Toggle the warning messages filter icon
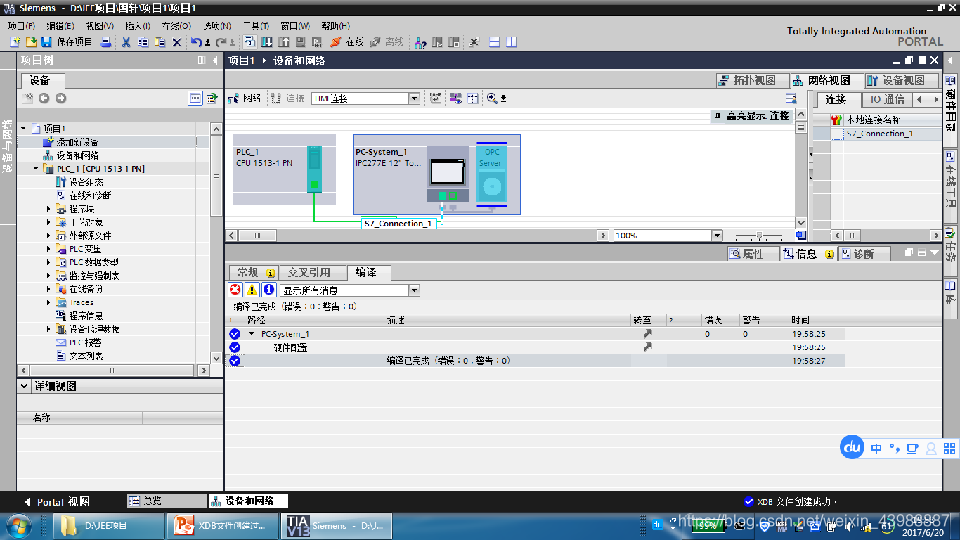The height and width of the screenshot is (540, 960). pyautogui.click(x=252, y=290)
